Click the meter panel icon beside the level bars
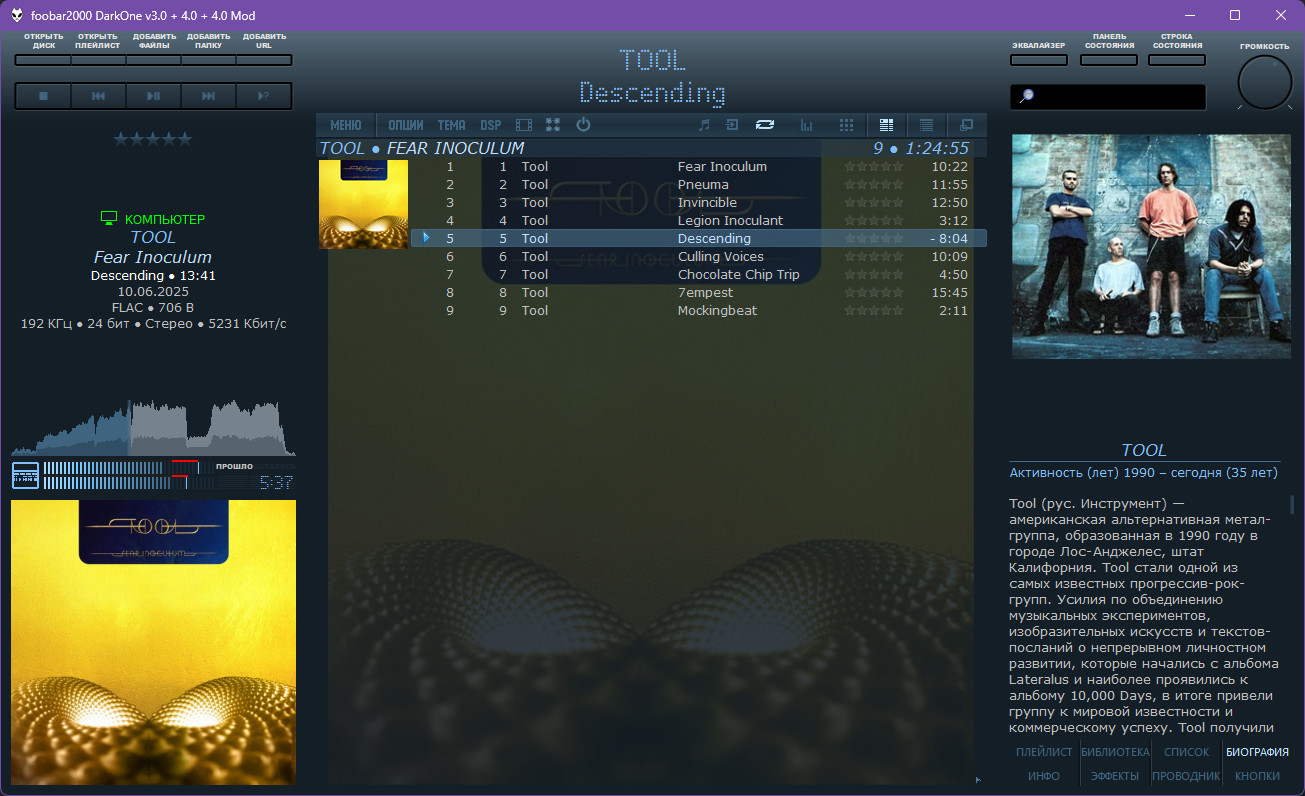1305x796 pixels. pos(25,476)
